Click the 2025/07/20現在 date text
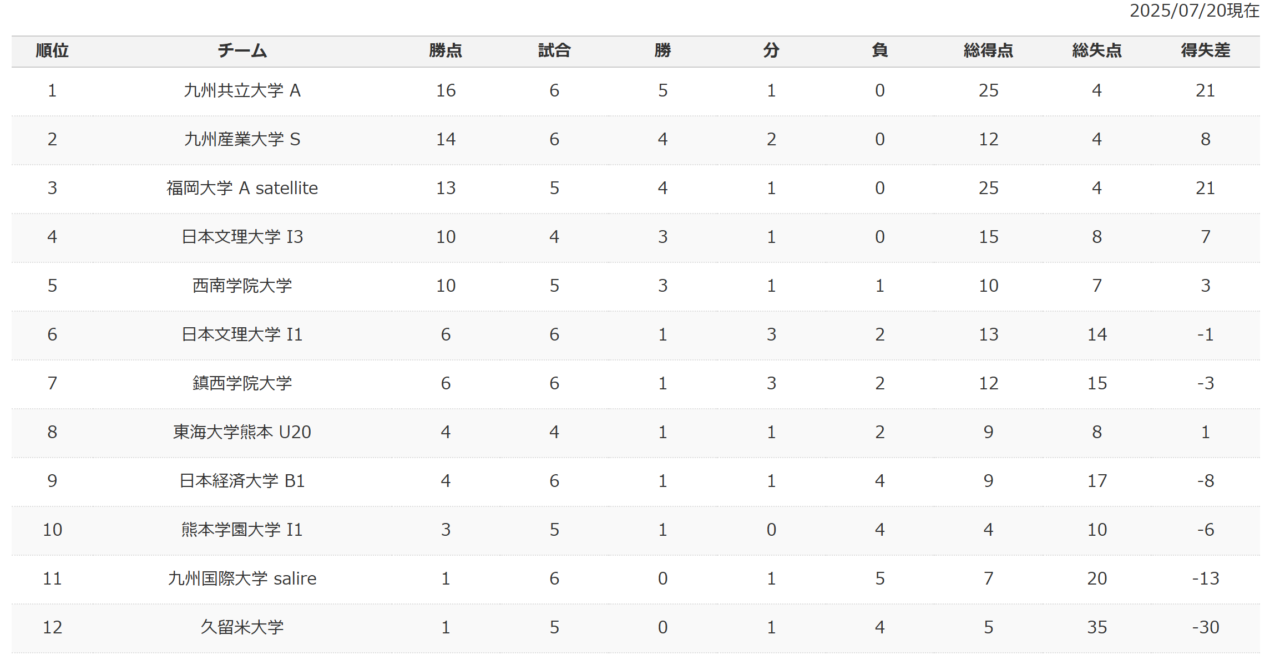Viewport: 1280px width, 665px height. pos(1194,11)
